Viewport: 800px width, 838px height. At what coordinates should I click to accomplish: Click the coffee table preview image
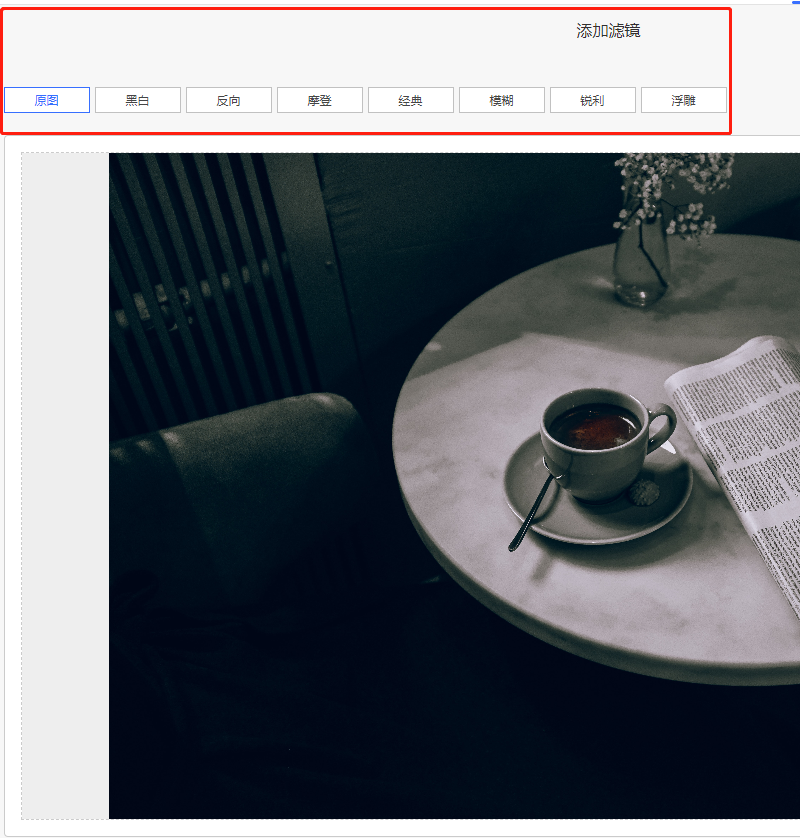(454, 486)
